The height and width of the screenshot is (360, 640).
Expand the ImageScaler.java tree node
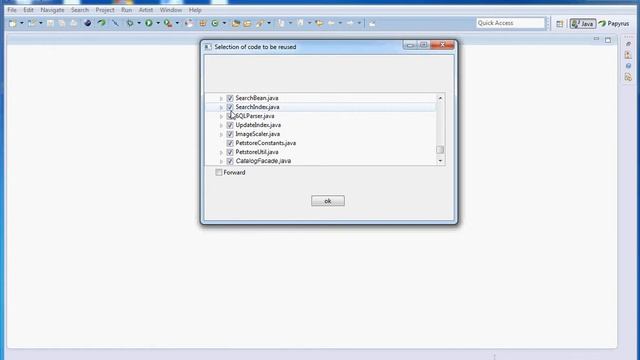[x=221, y=134]
